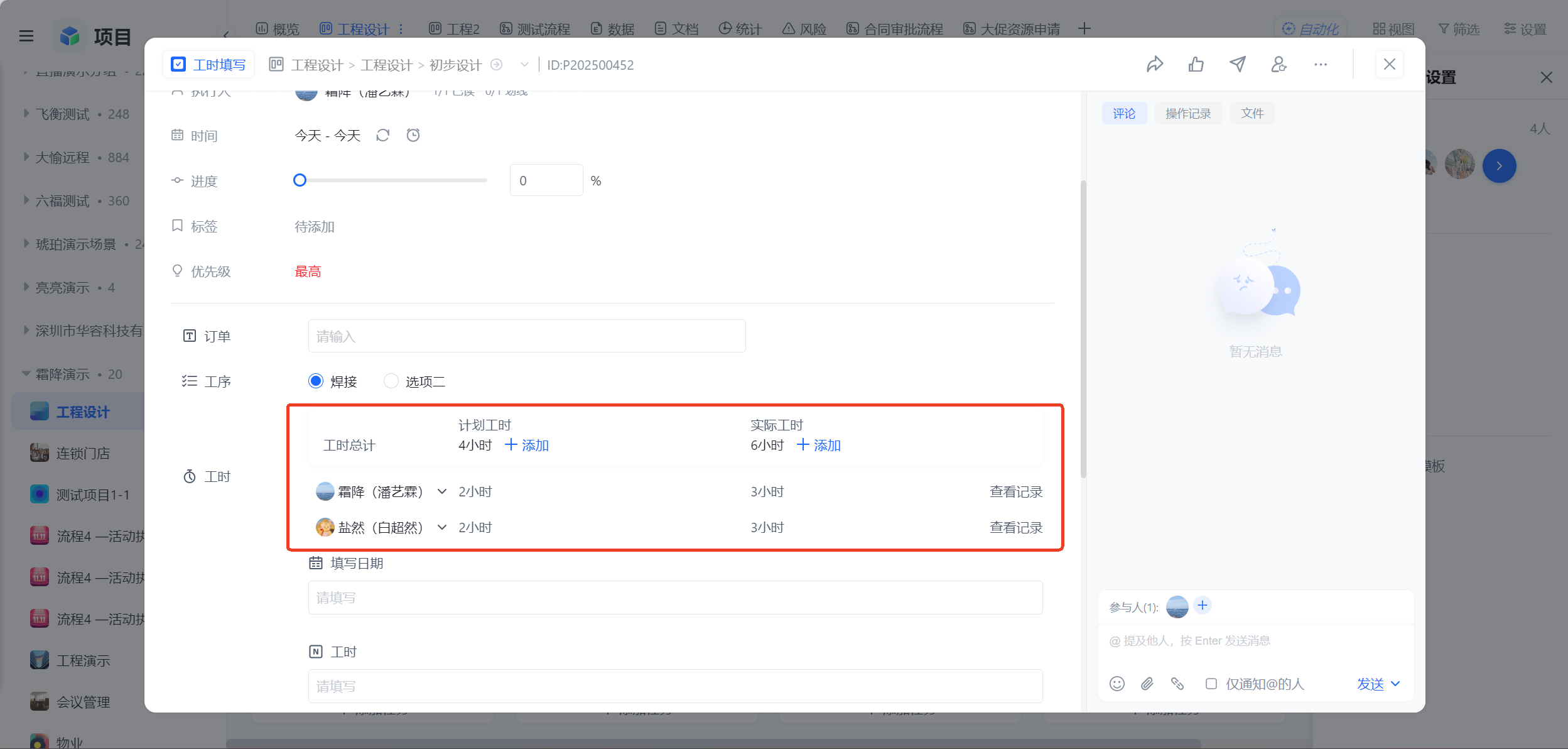Expand the 大愉远程 group

[26, 157]
